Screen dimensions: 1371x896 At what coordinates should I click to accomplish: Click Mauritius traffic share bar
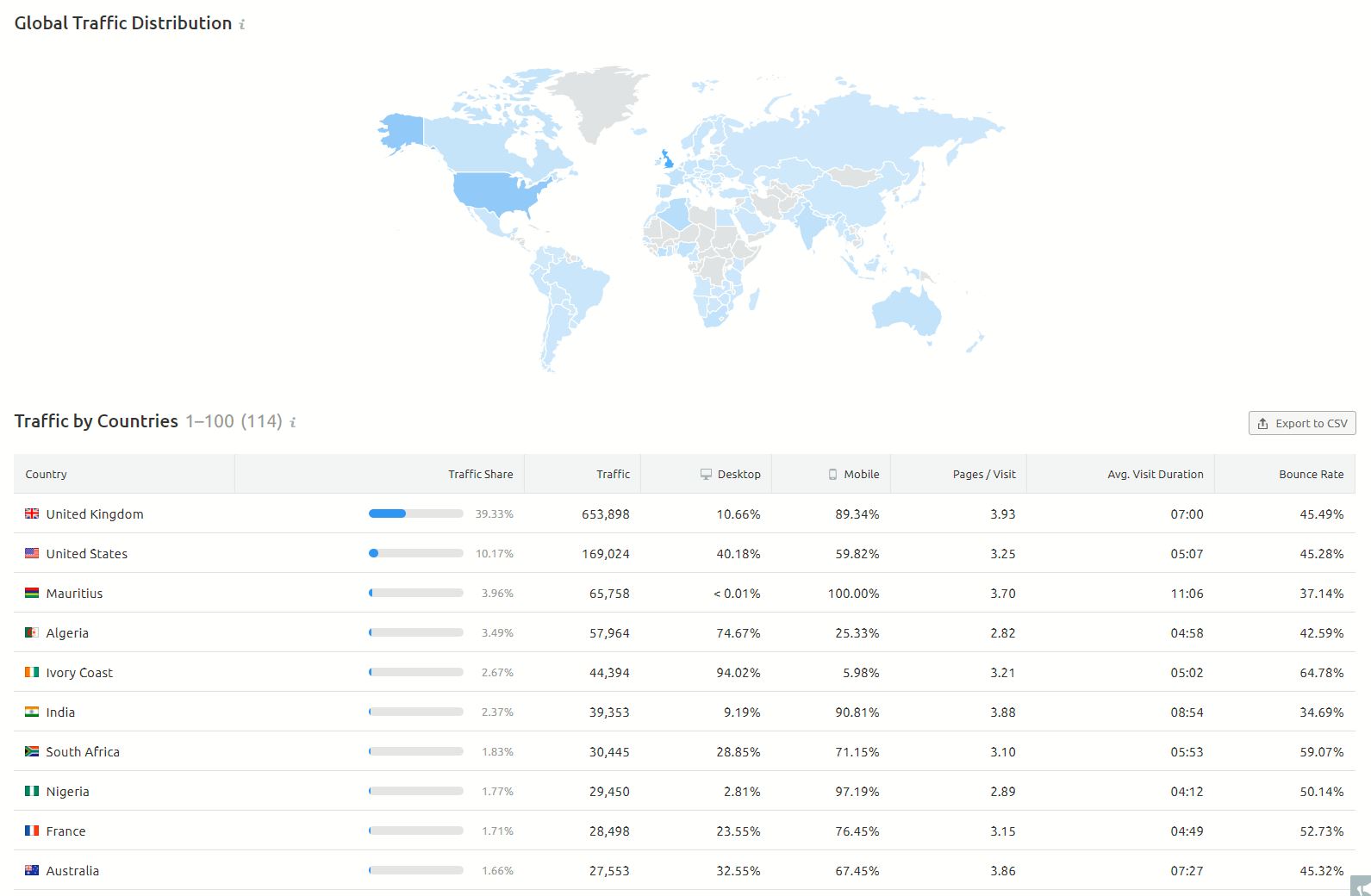(x=416, y=593)
